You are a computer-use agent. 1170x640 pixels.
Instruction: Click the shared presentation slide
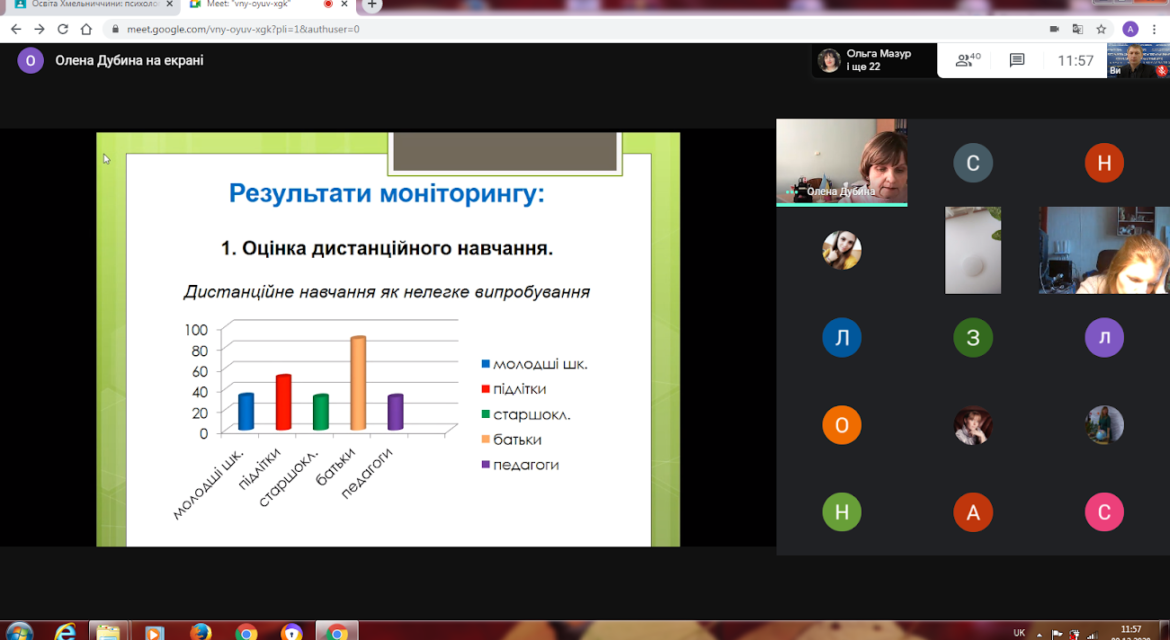click(x=388, y=339)
